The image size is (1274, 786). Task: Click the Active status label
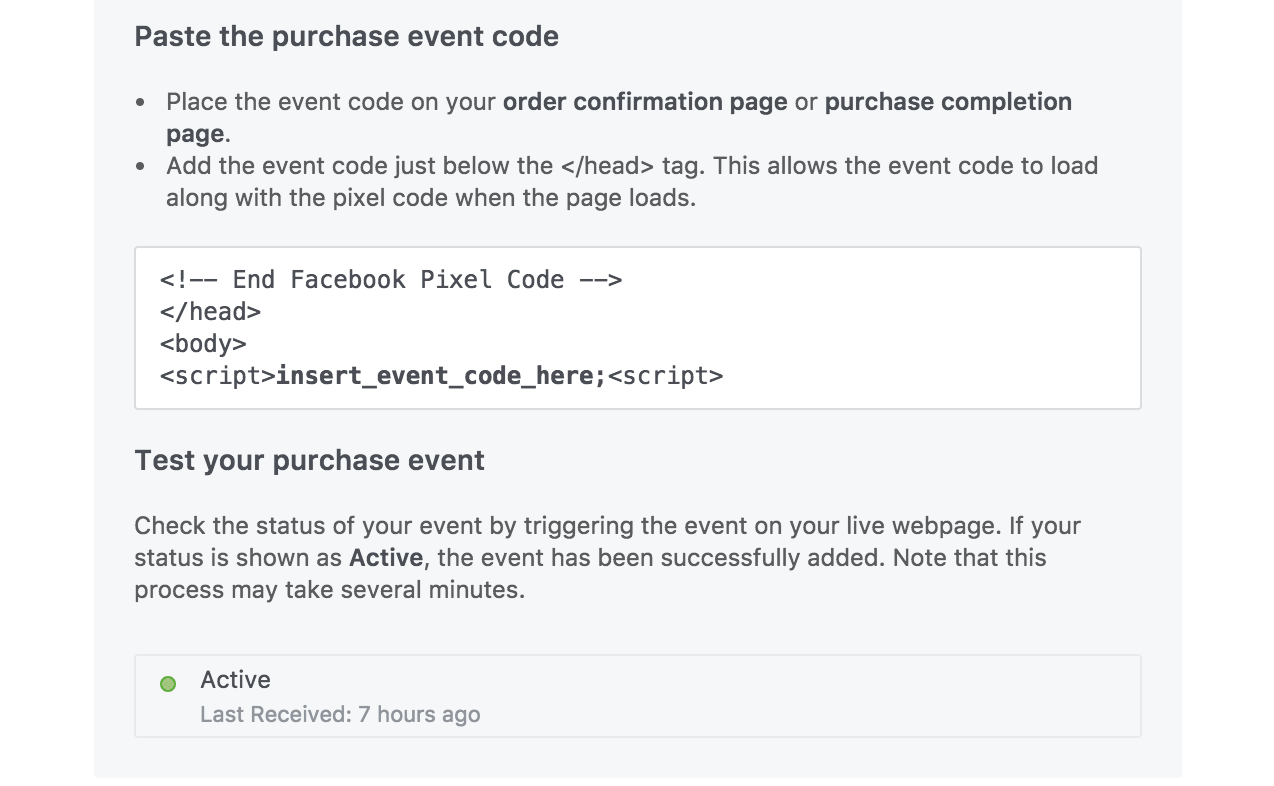pyautogui.click(x=236, y=680)
